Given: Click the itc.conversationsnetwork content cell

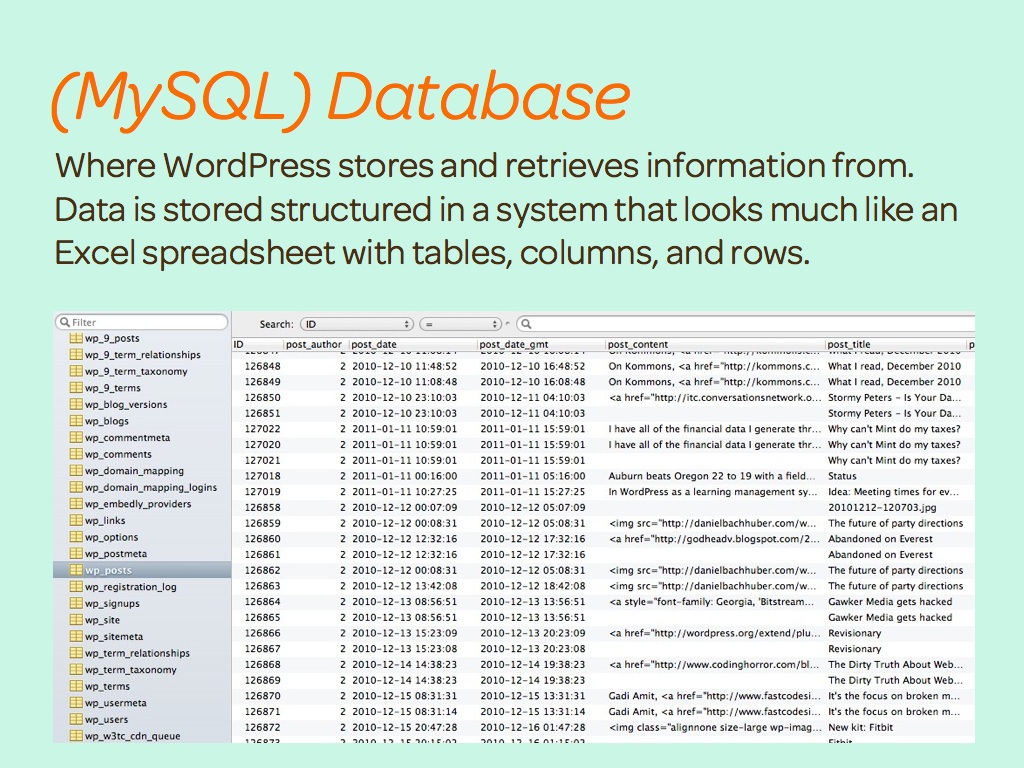Looking at the screenshot, I should click(x=714, y=398).
